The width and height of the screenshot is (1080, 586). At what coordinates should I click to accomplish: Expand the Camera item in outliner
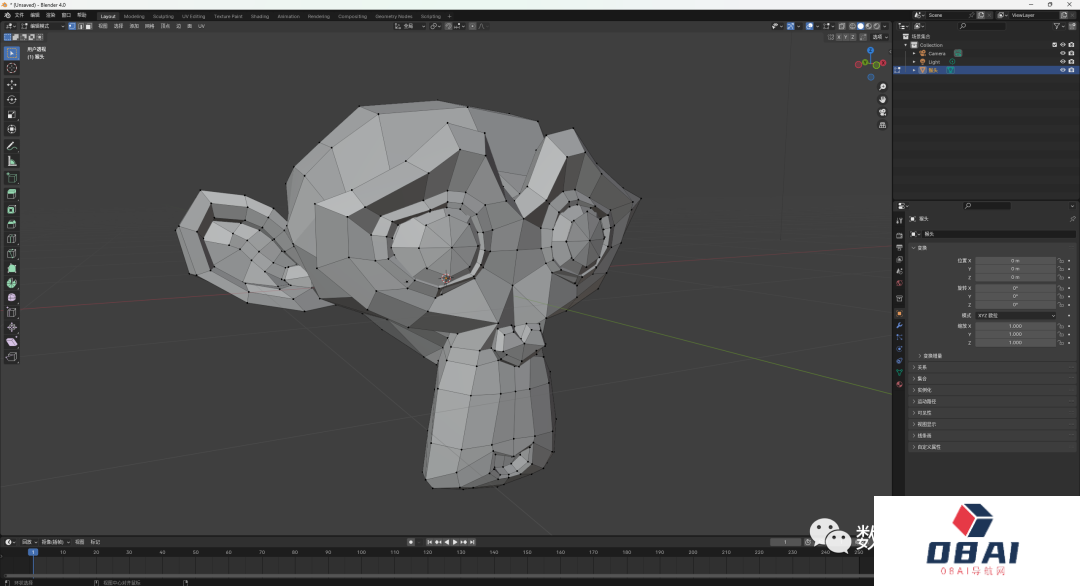[x=913, y=53]
